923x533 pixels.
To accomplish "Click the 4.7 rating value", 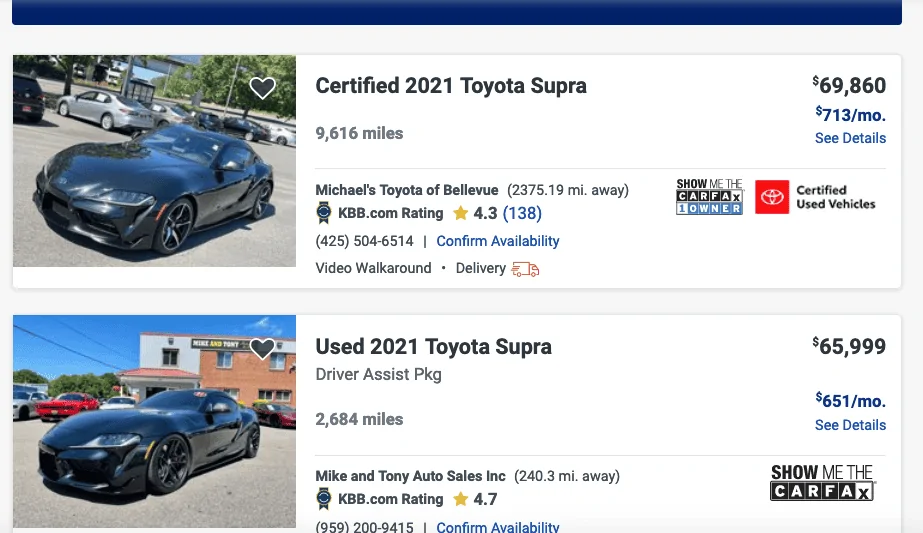I will tap(485, 499).
